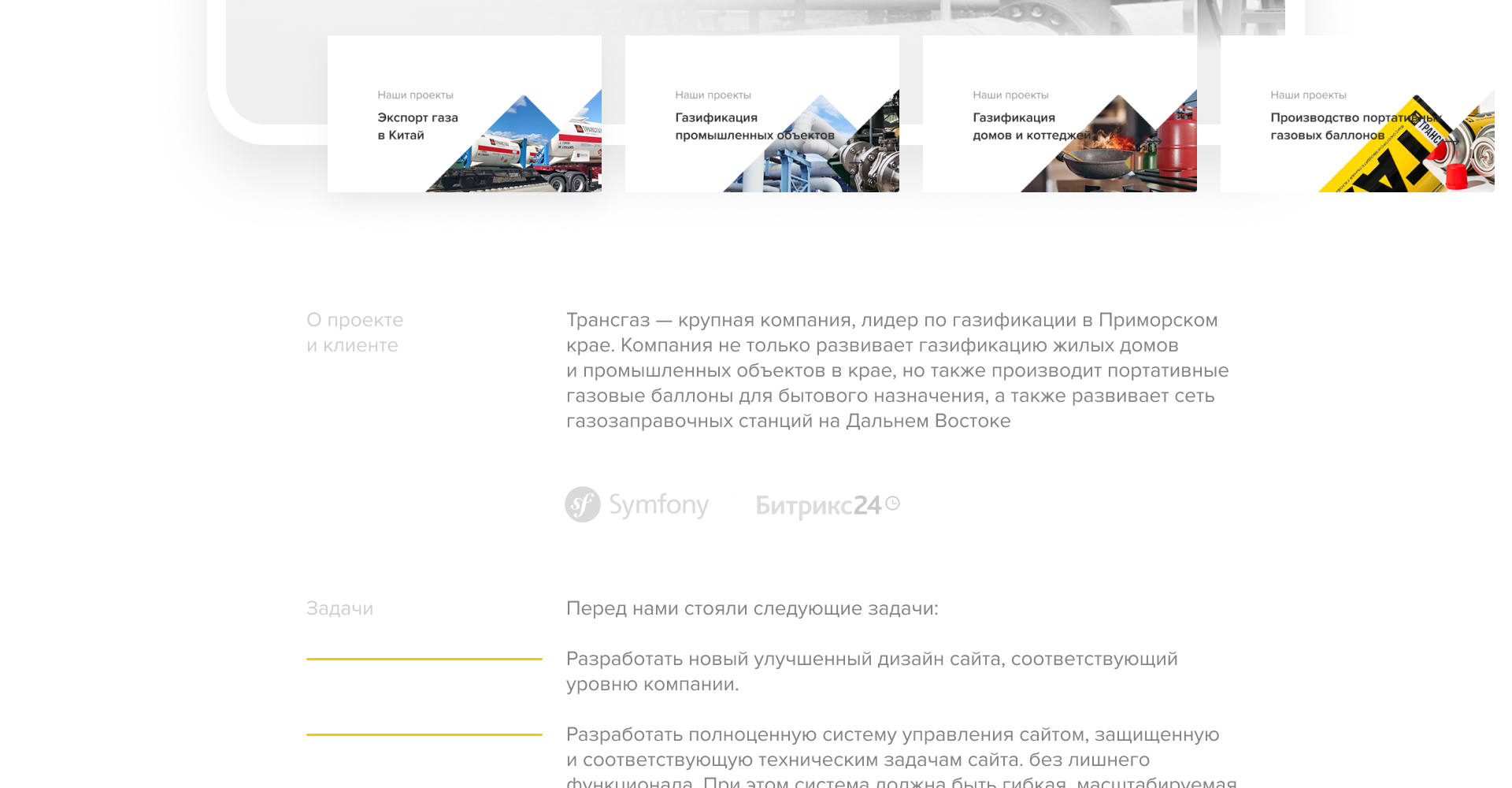The image size is (1512, 788).
Task: Click the second yellow divider line
Action: [x=424, y=734]
